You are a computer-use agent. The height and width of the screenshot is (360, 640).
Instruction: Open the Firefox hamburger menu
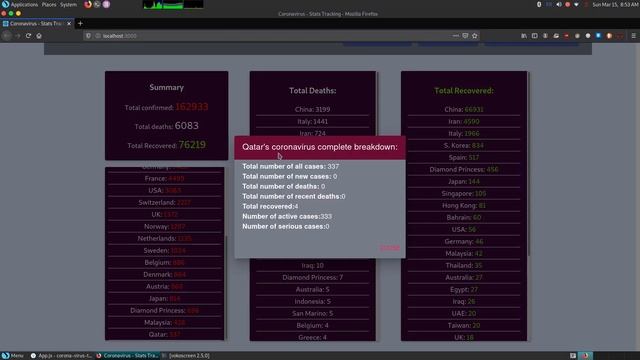633,36
